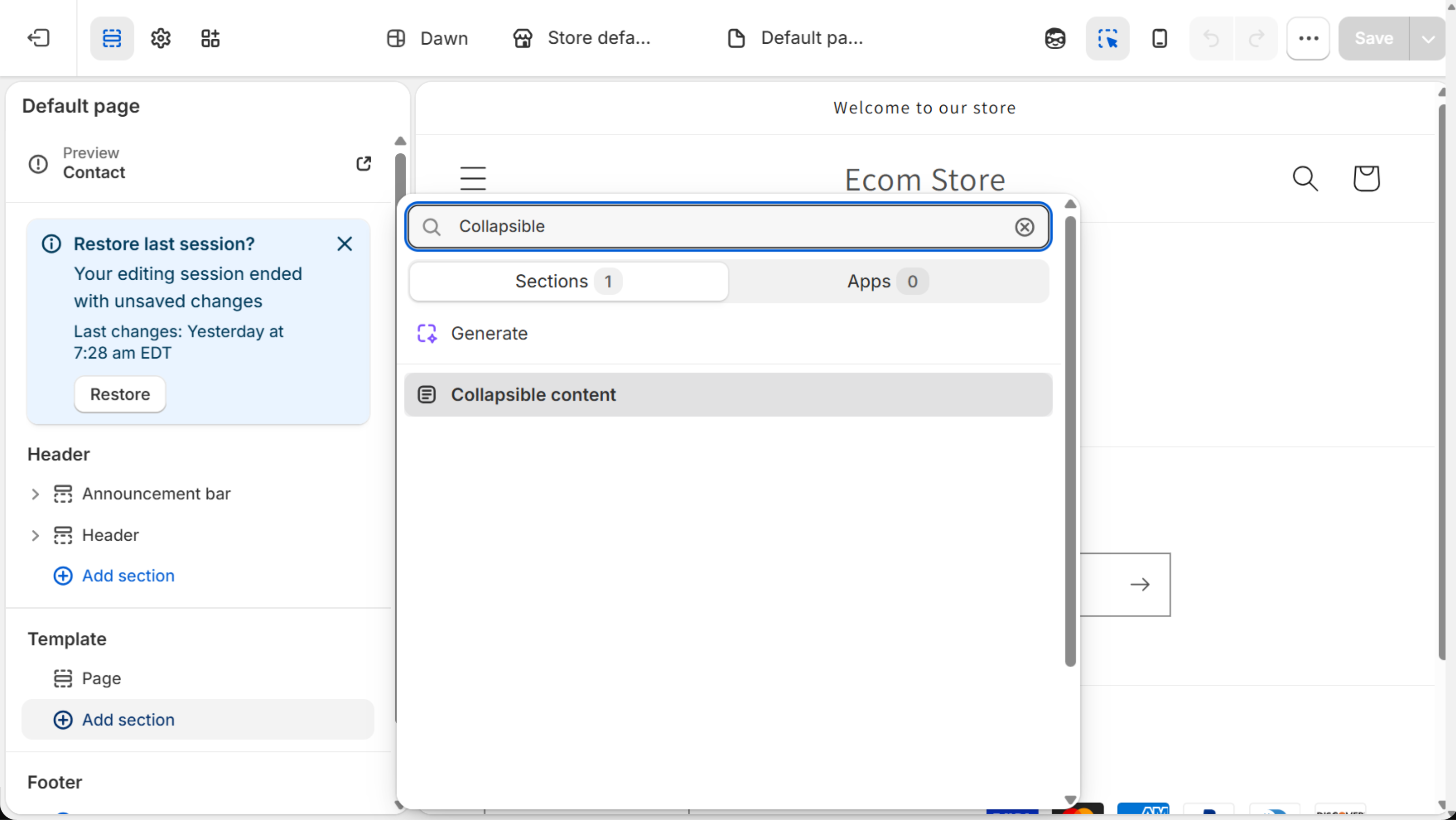Select the Announcement bar row
The image size is (1456, 820).
pos(198,494)
